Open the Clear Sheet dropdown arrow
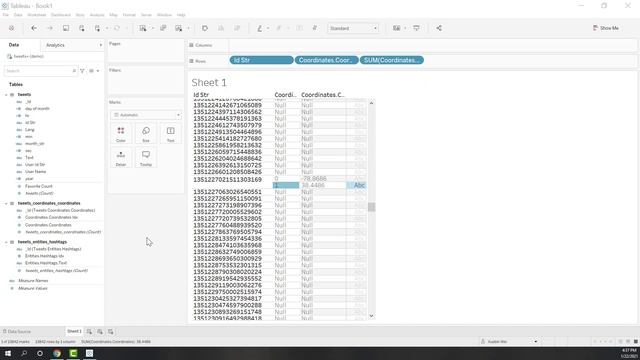 [188, 28]
